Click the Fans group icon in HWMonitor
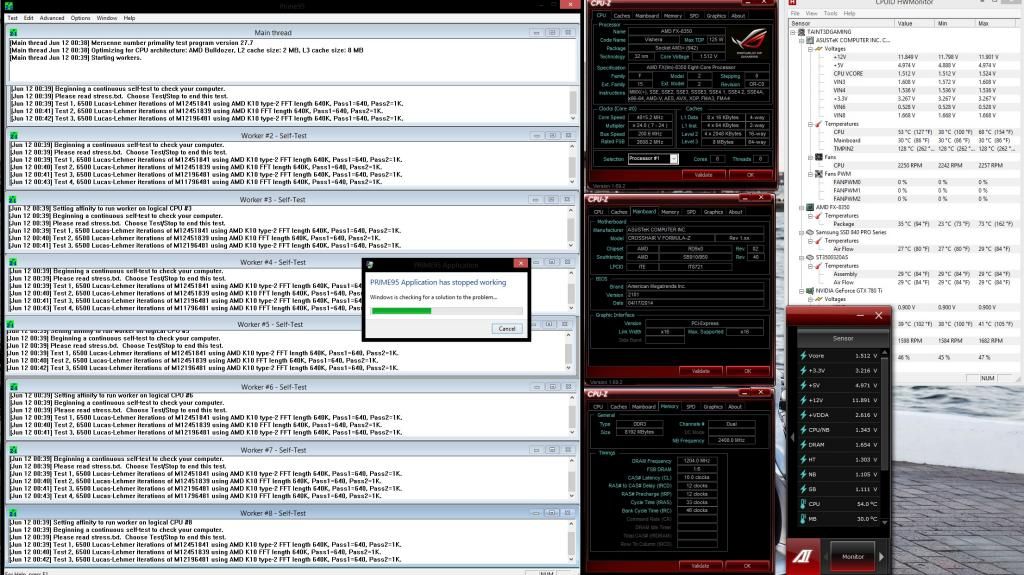This screenshot has height=575, width=1024. 818,157
